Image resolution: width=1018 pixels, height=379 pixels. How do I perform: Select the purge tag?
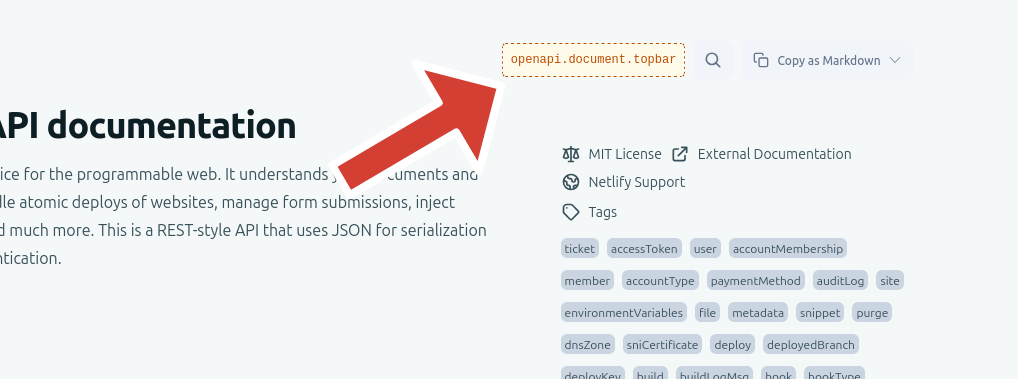pos(872,312)
